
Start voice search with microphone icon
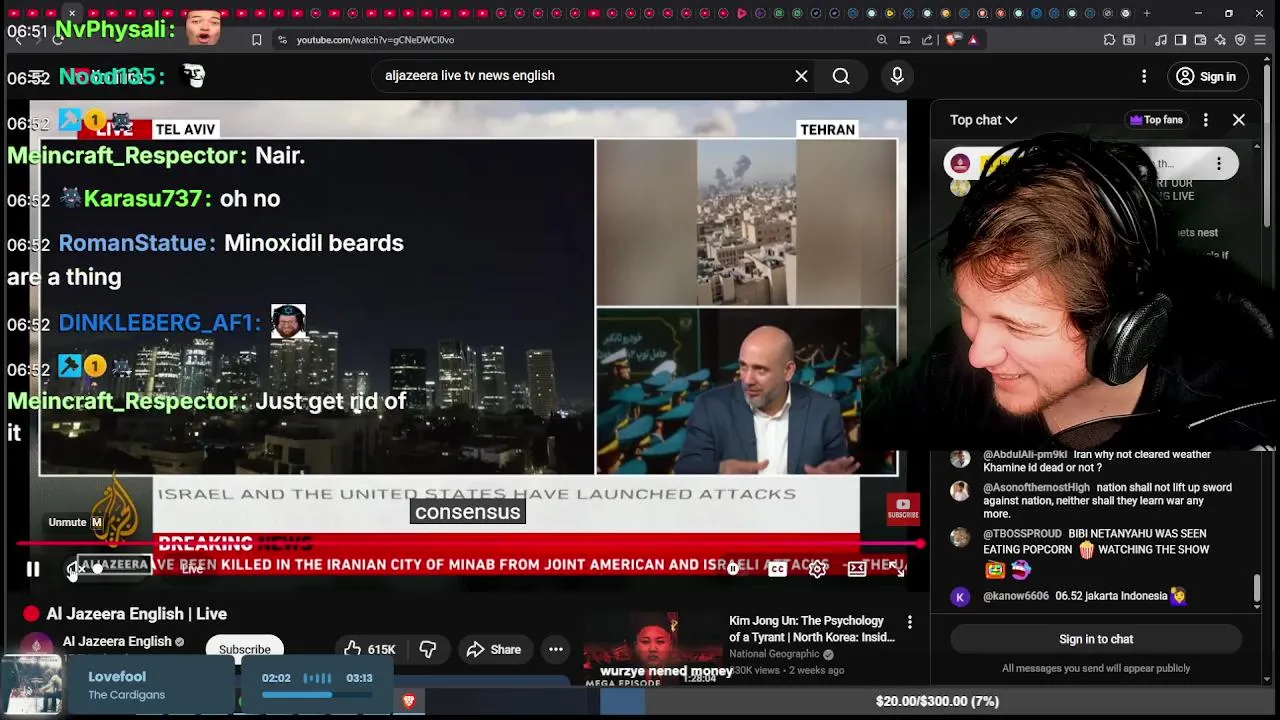click(897, 76)
